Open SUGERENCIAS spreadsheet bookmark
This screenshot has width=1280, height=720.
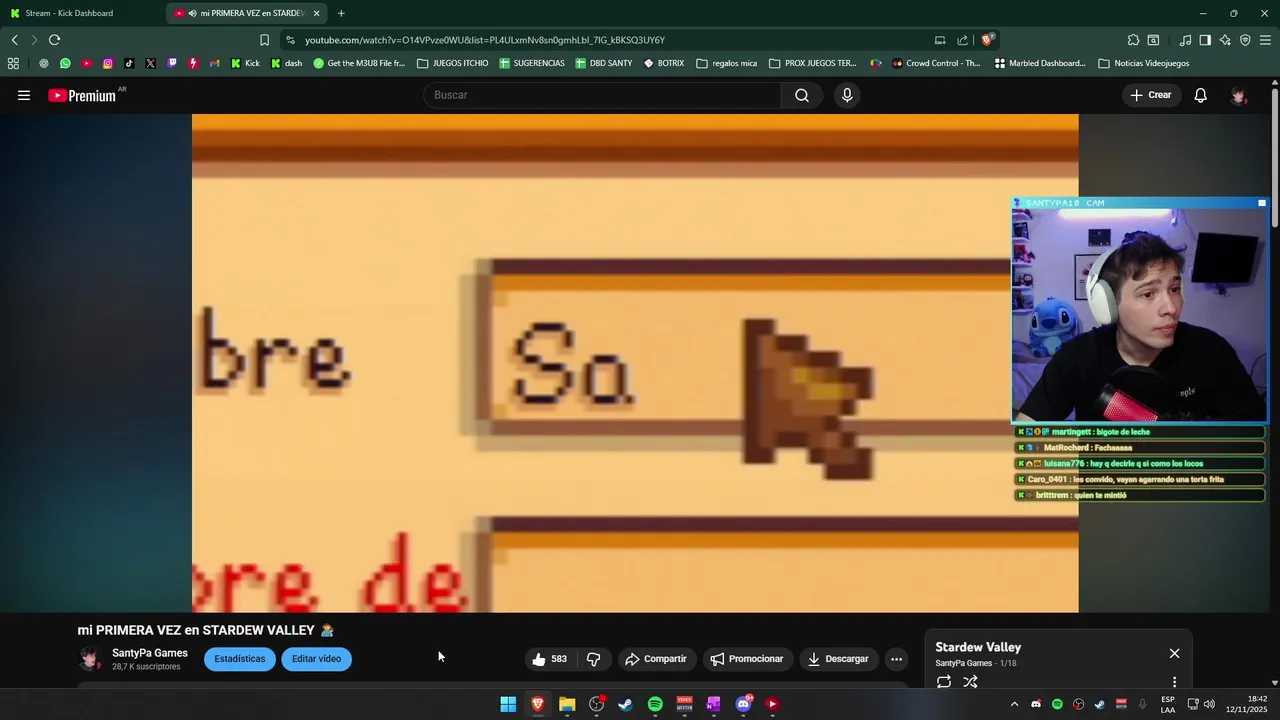click(532, 63)
